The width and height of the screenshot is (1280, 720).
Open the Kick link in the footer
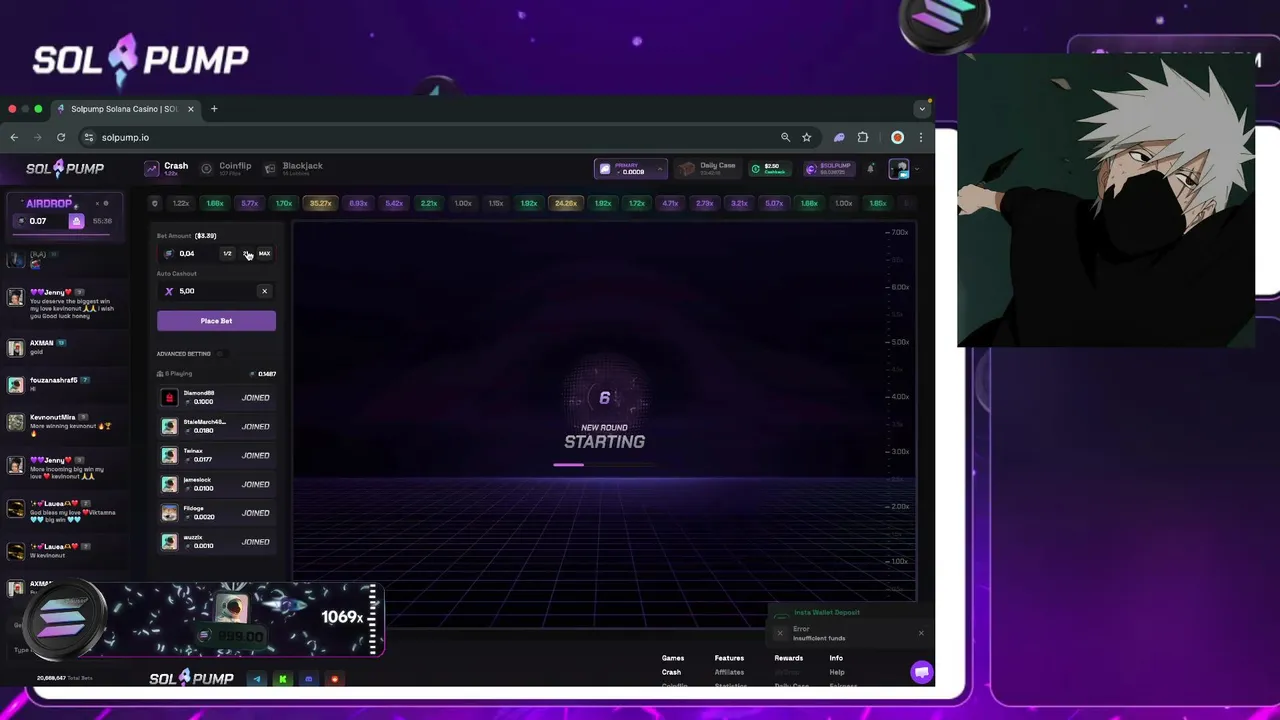pos(283,679)
